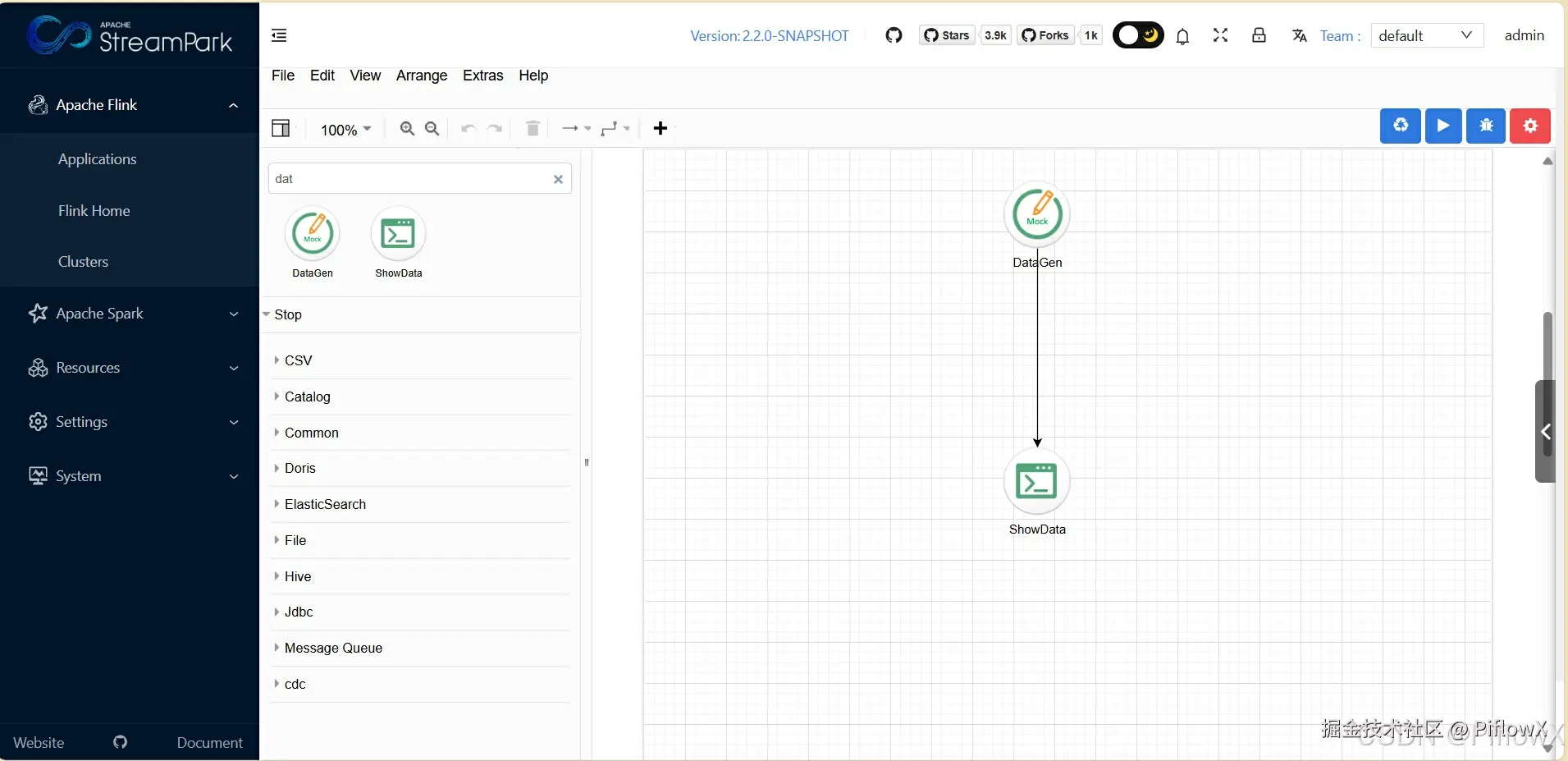Screen dimensions: 1568x761
Task: Open the View menu
Action: tap(365, 76)
